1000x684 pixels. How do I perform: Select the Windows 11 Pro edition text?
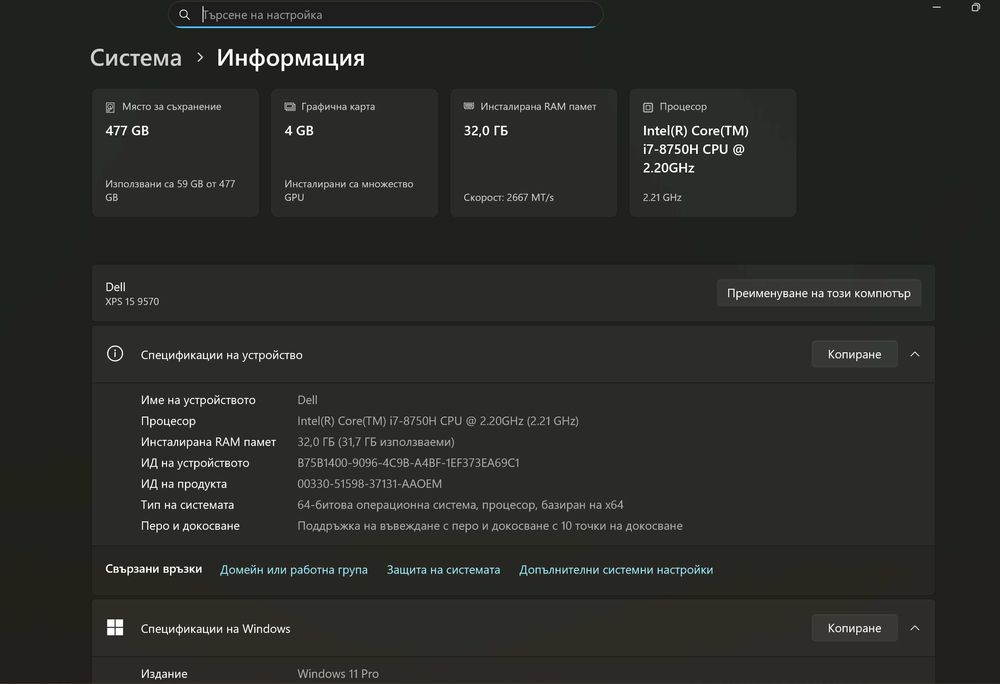(338, 674)
